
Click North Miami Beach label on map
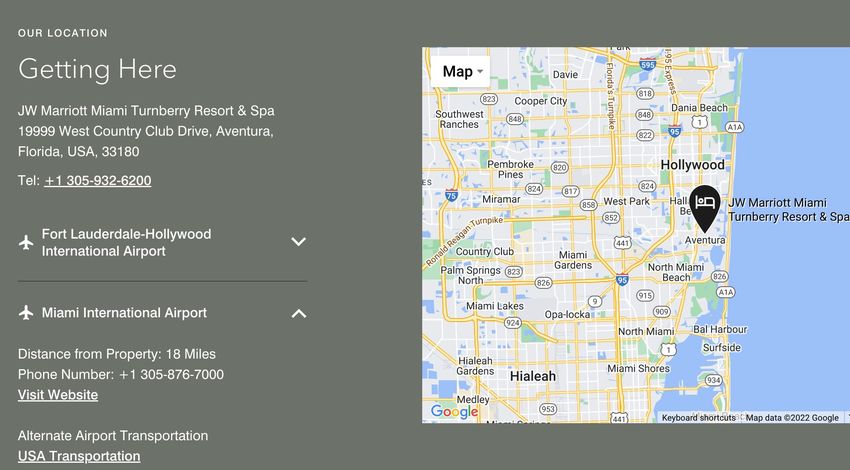coord(676,272)
